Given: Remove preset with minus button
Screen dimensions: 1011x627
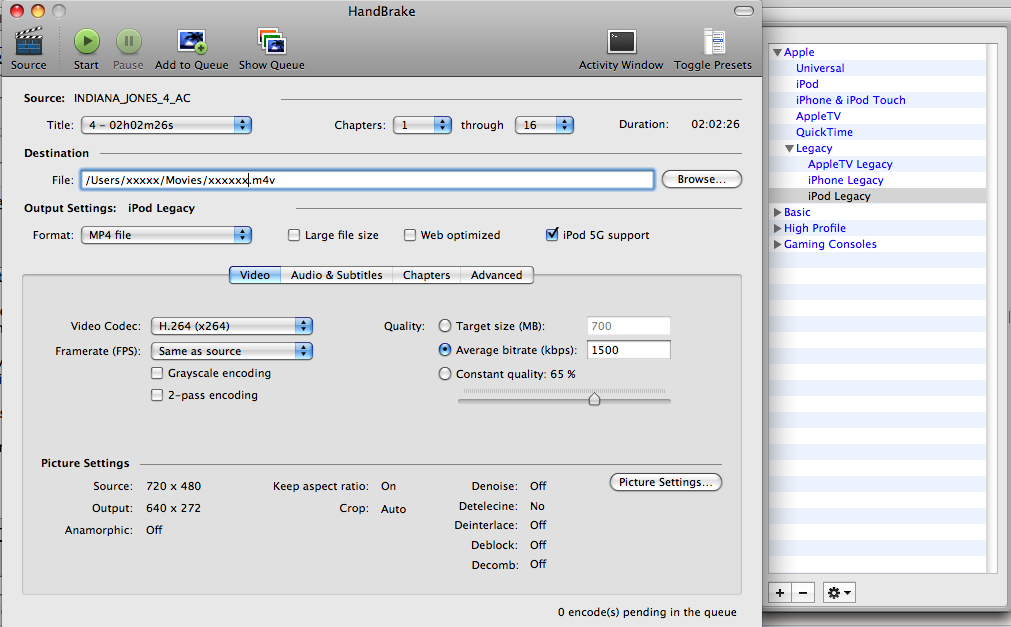Looking at the screenshot, I should click(x=803, y=593).
